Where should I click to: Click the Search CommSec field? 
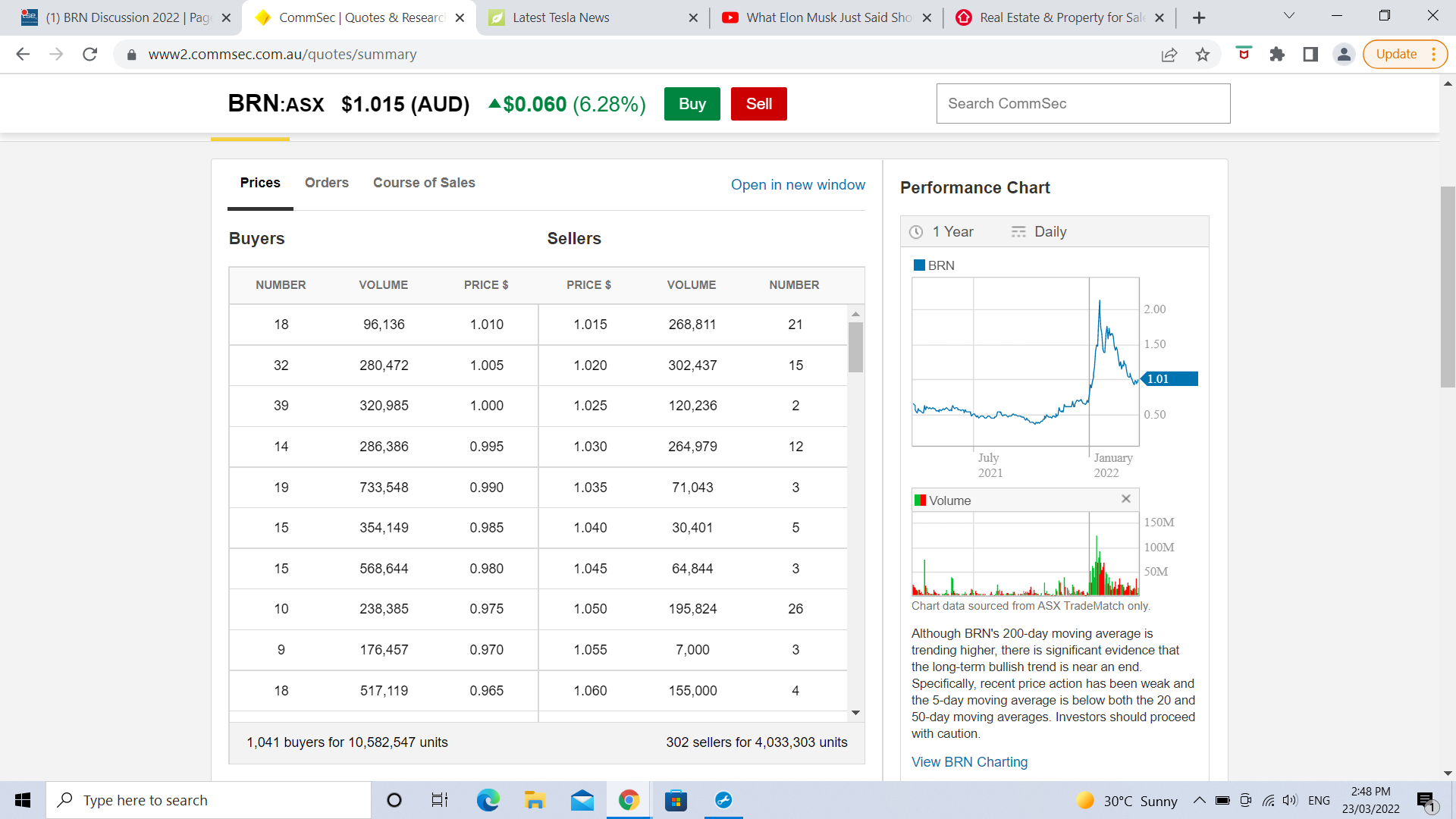coord(1083,104)
